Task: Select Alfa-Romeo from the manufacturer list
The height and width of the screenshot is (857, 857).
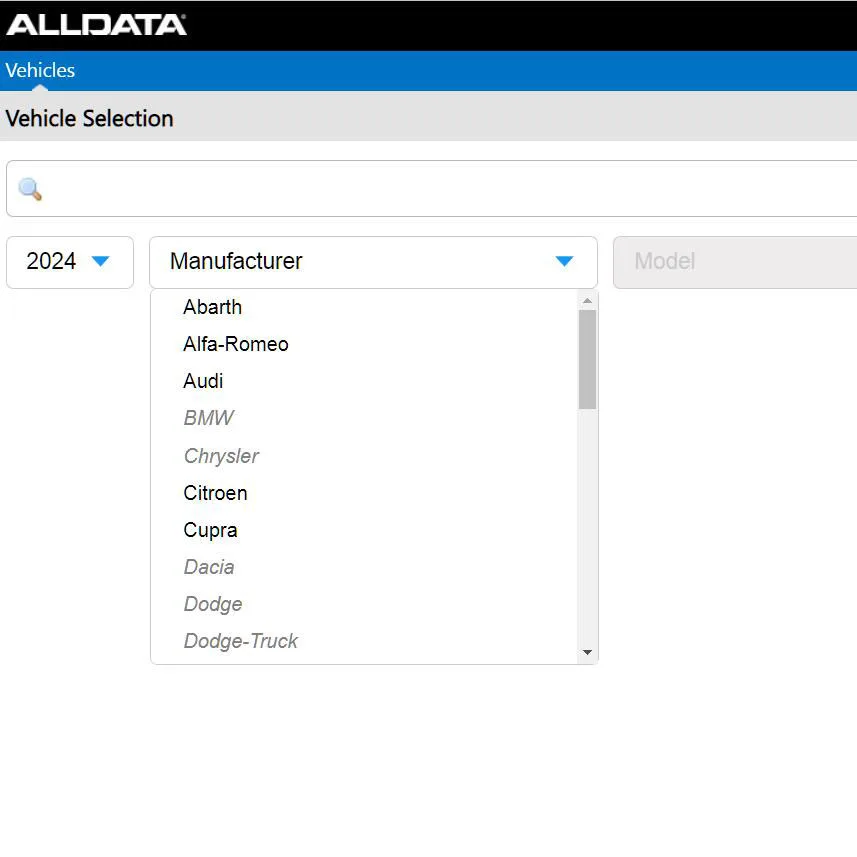Action: pyautogui.click(x=236, y=344)
